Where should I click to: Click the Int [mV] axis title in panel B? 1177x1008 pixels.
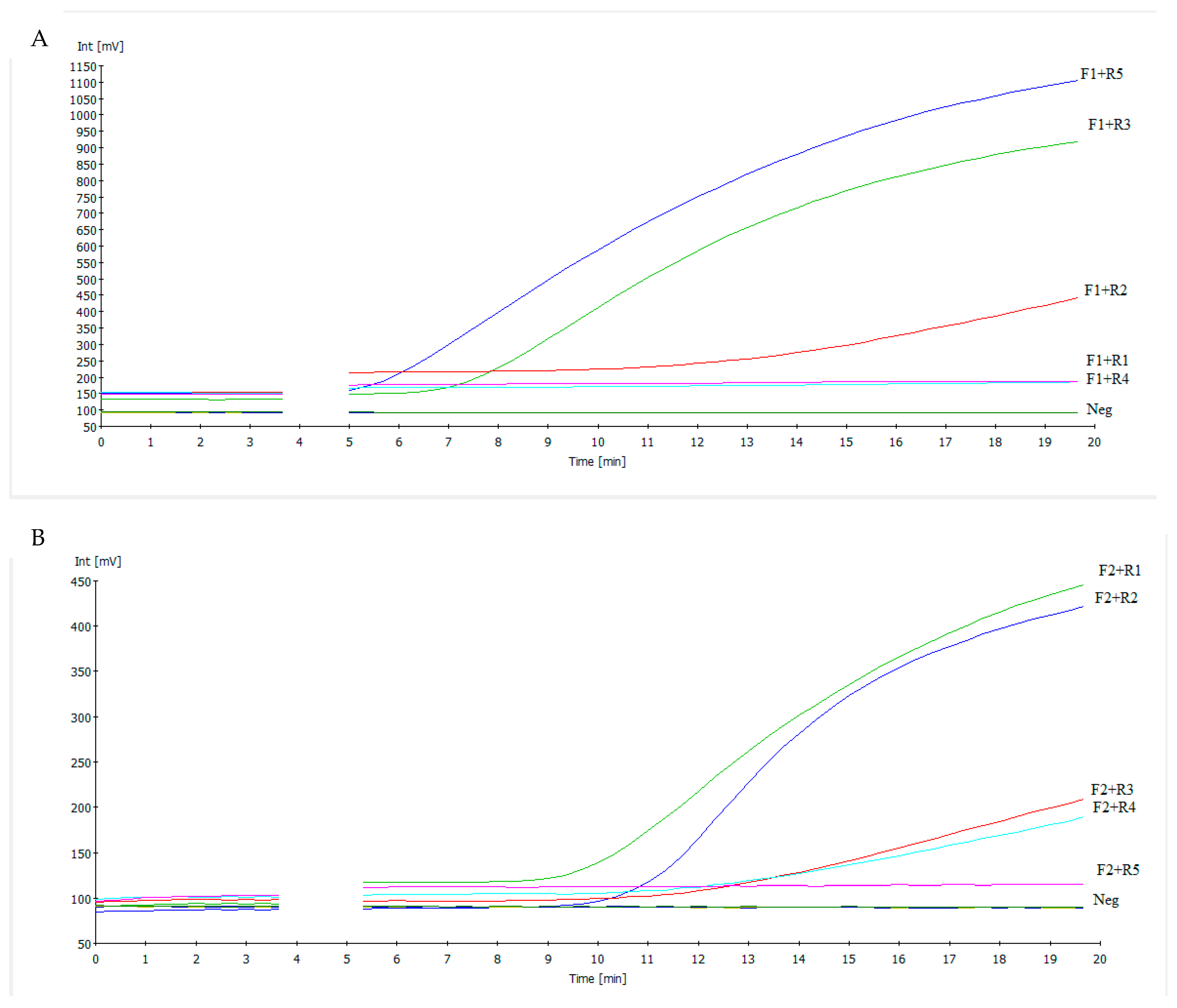click(x=98, y=561)
